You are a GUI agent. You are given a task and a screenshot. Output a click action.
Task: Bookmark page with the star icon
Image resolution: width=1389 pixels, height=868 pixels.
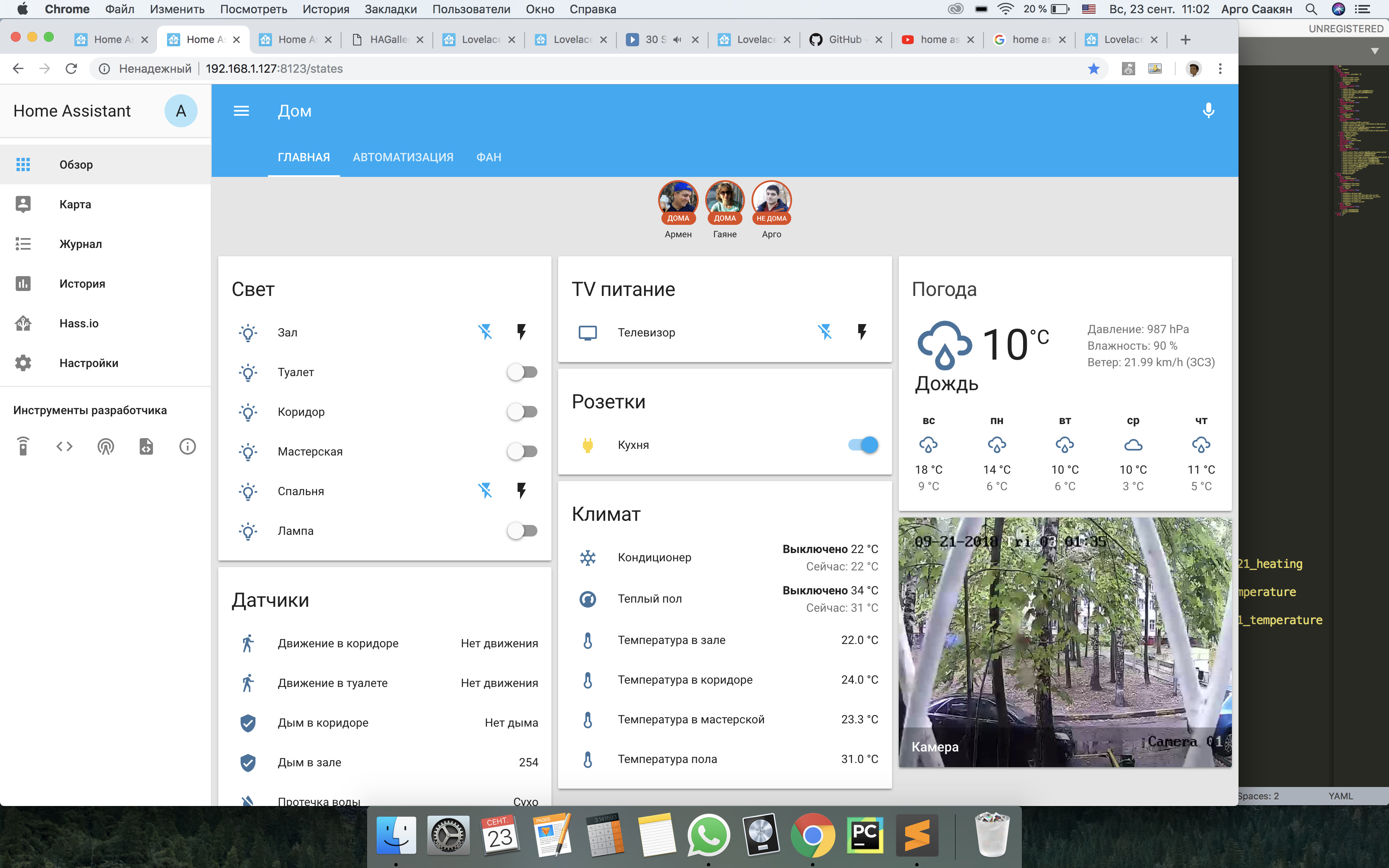click(x=1093, y=69)
